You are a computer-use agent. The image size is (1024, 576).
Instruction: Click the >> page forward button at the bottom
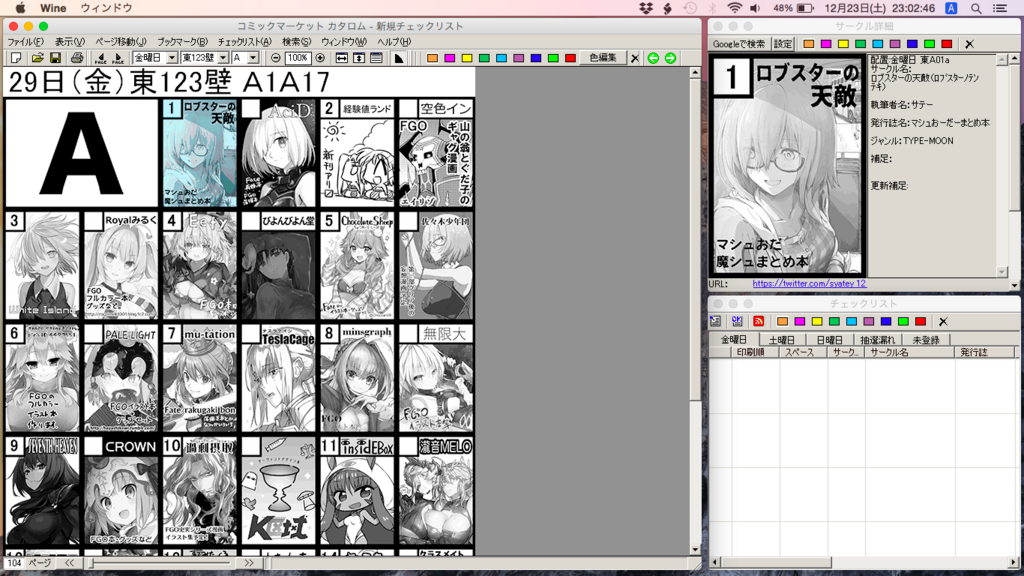point(249,563)
